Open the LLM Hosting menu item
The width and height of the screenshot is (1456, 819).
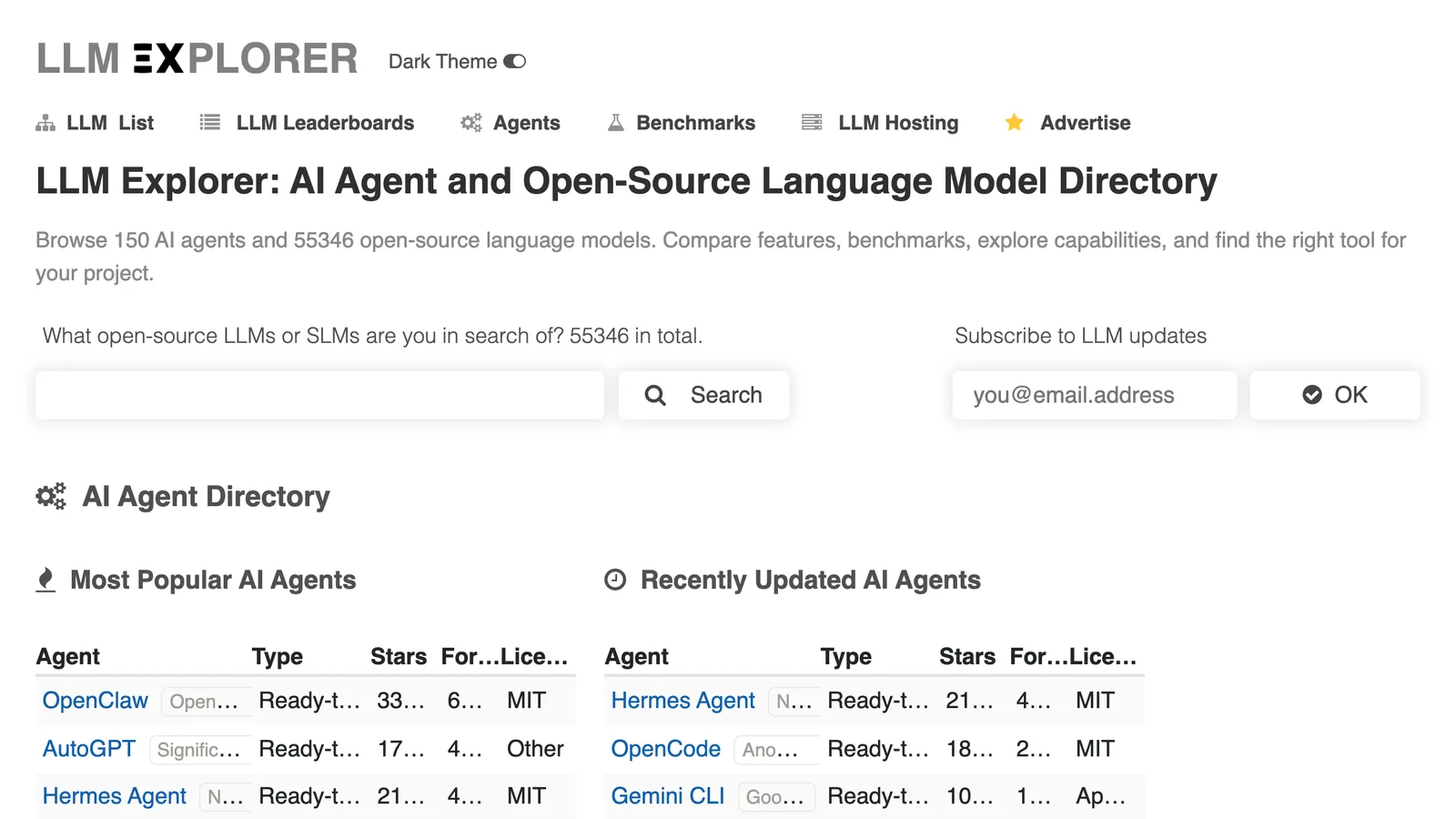click(898, 123)
